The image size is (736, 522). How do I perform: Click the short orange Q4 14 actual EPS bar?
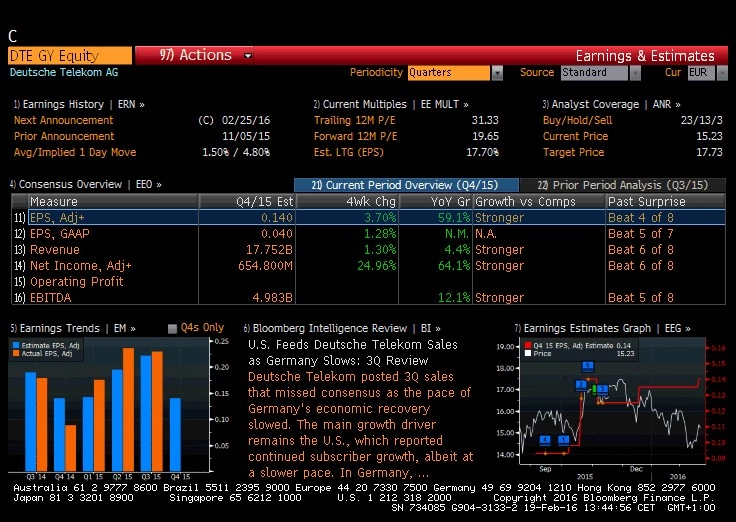pyautogui.click(x=70, y=448)
